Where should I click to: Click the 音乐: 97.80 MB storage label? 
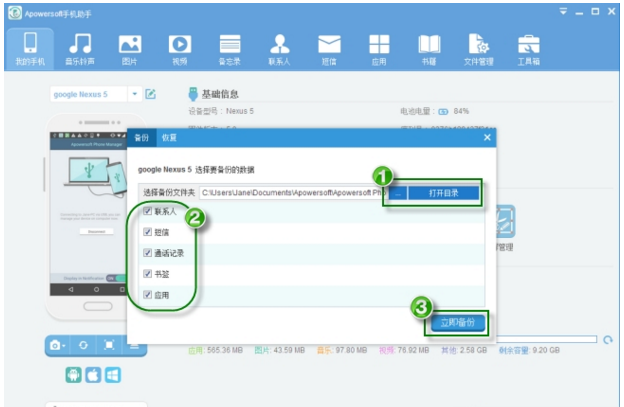[341, 350]
